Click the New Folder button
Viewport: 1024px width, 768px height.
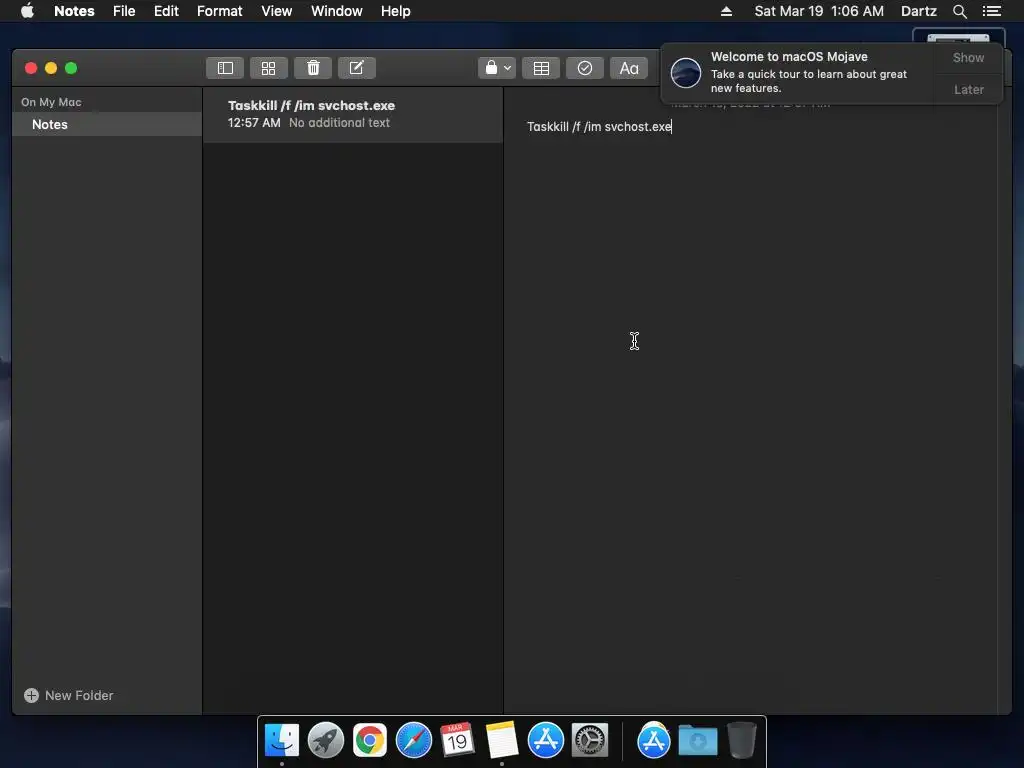(x=69, y=696)
